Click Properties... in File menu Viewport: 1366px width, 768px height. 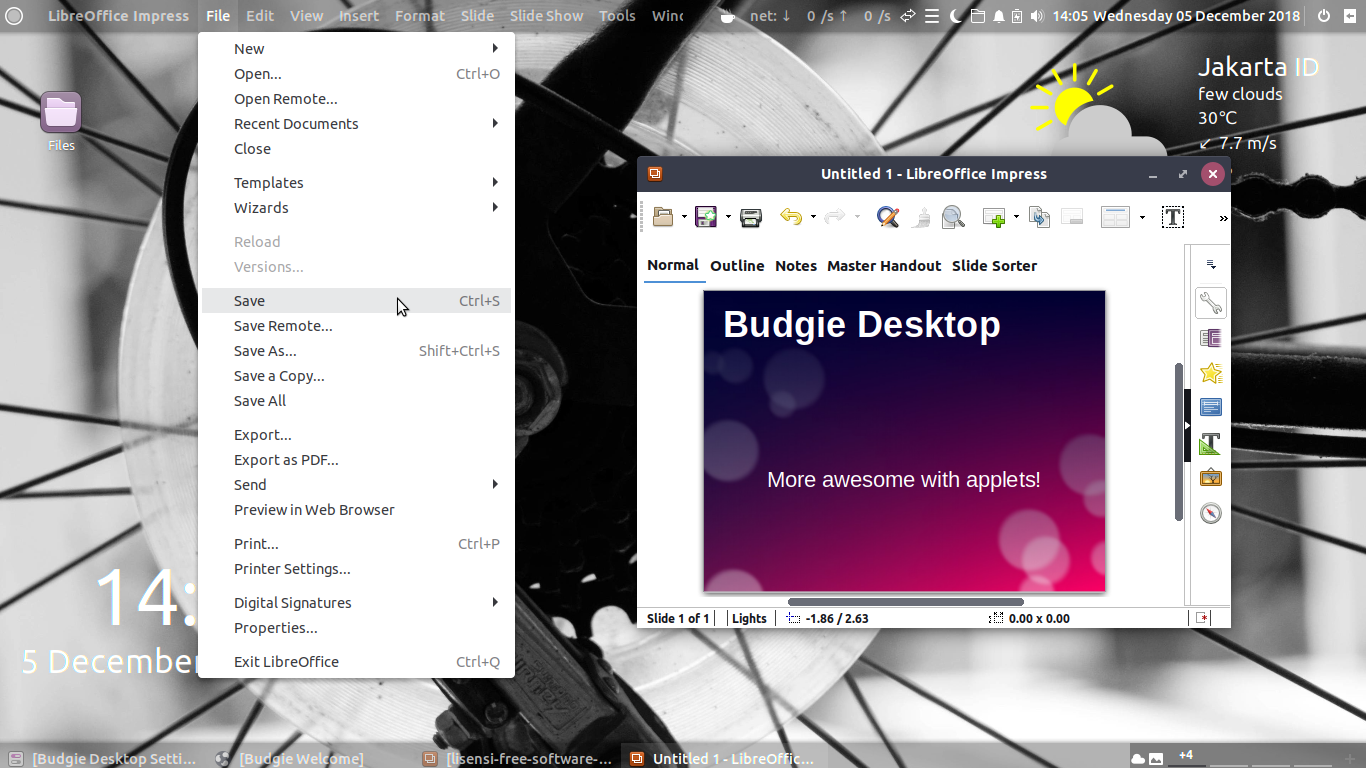[356, 628]
